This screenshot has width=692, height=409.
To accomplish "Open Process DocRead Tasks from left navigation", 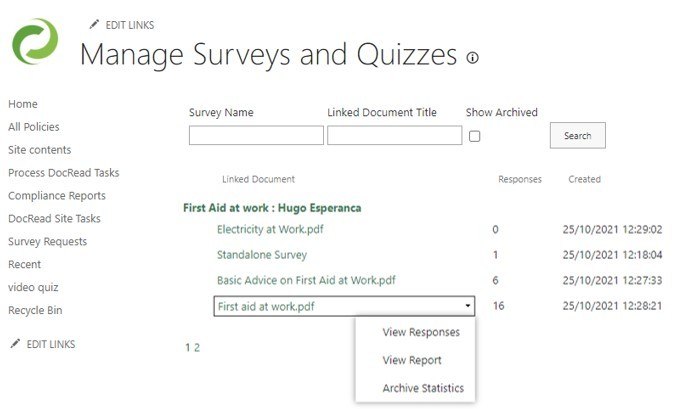I will click(x=63, y=173).
